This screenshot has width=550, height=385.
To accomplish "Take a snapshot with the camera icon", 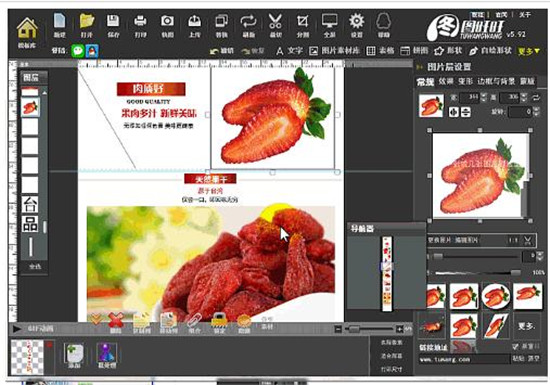I will pos(167,25).
